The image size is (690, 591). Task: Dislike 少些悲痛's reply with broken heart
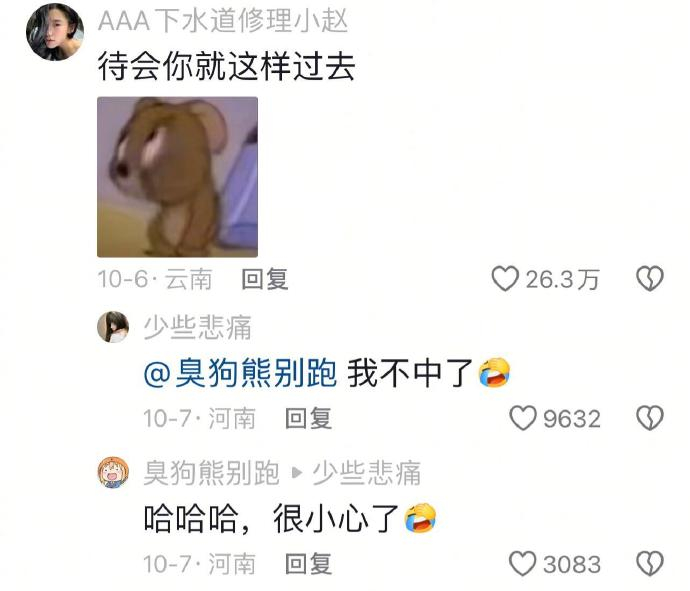650,418
